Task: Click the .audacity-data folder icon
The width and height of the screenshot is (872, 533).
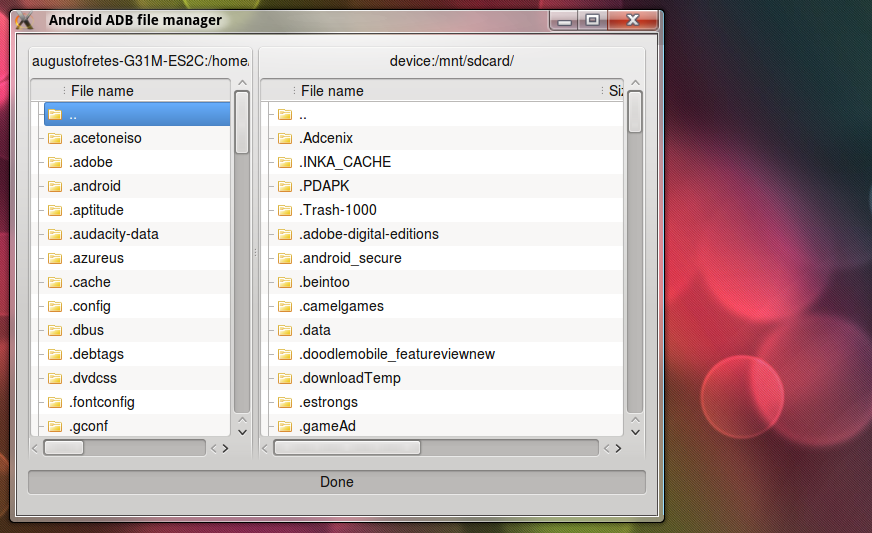Action: click(54, 234)
